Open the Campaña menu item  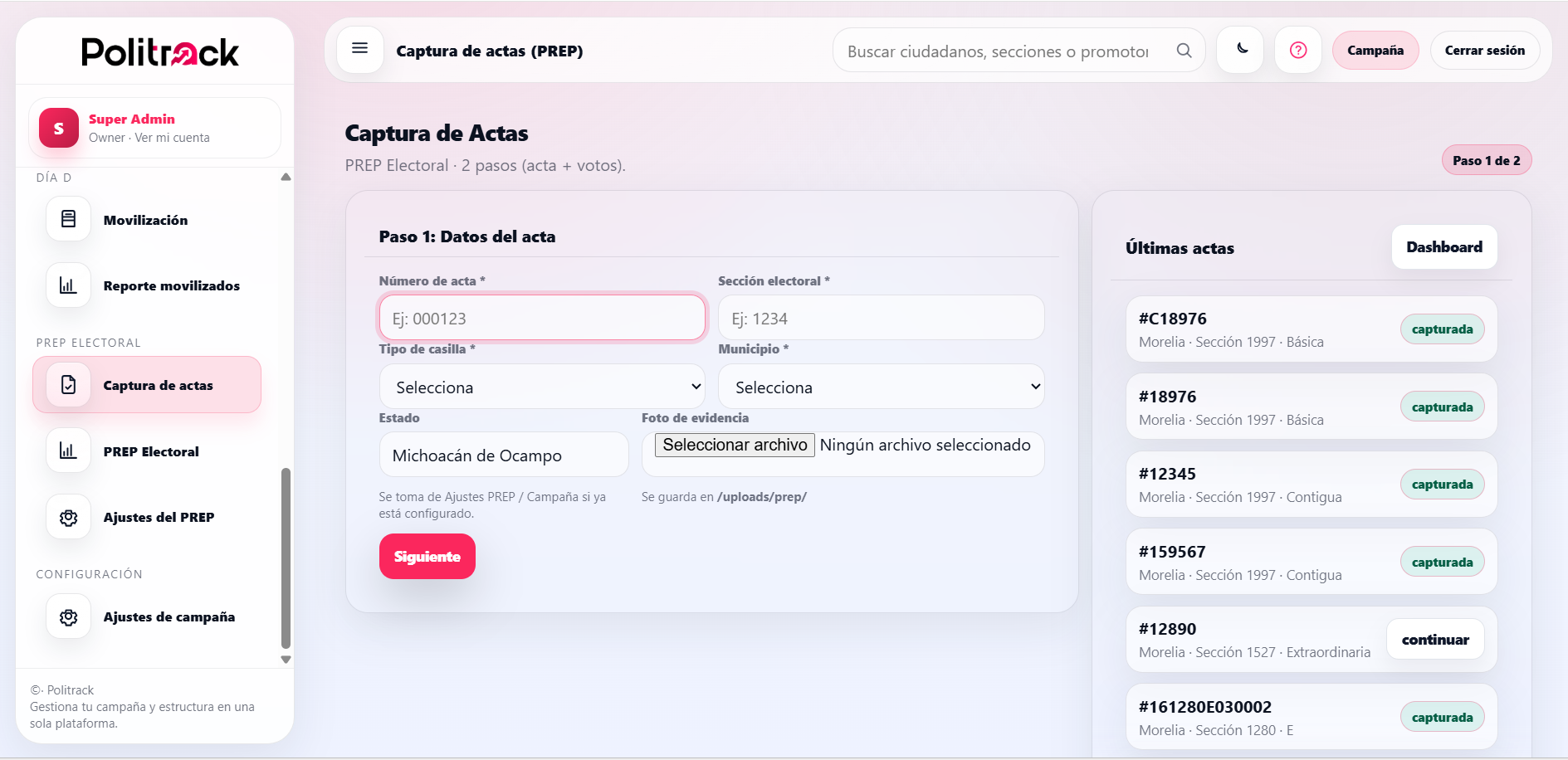[x=1374, y=50]
